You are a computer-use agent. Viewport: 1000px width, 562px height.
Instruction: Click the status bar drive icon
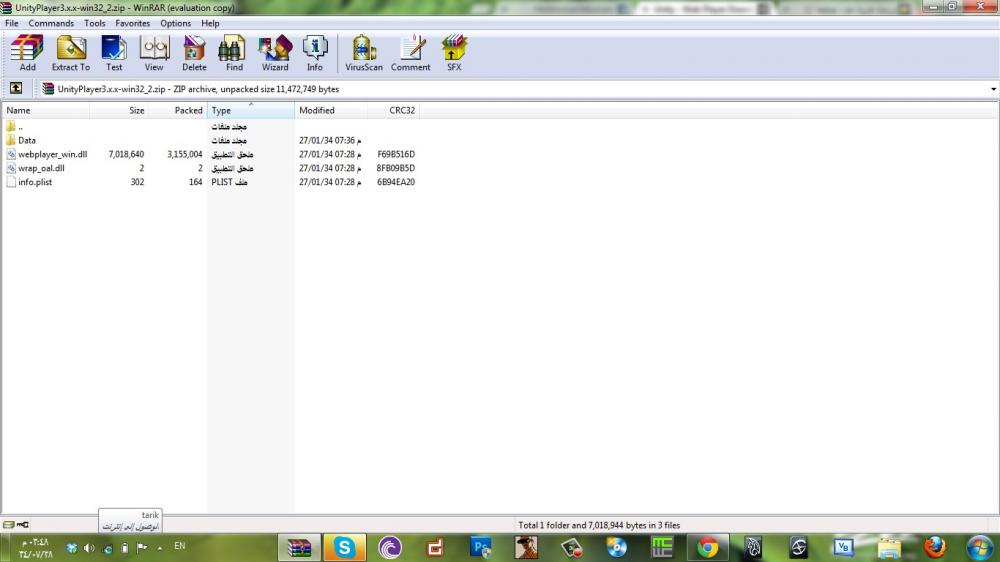pos(8,525)
